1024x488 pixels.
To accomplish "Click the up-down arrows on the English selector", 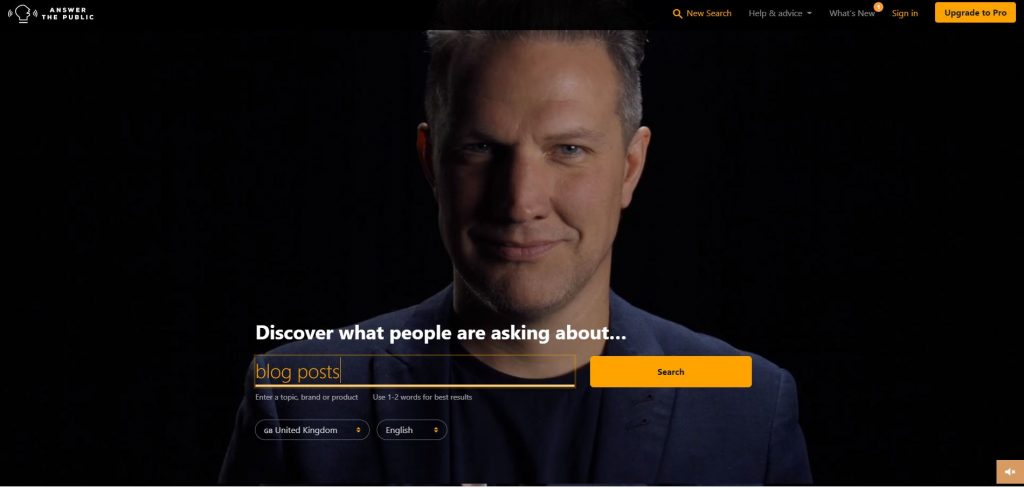I will click(436, 430).
